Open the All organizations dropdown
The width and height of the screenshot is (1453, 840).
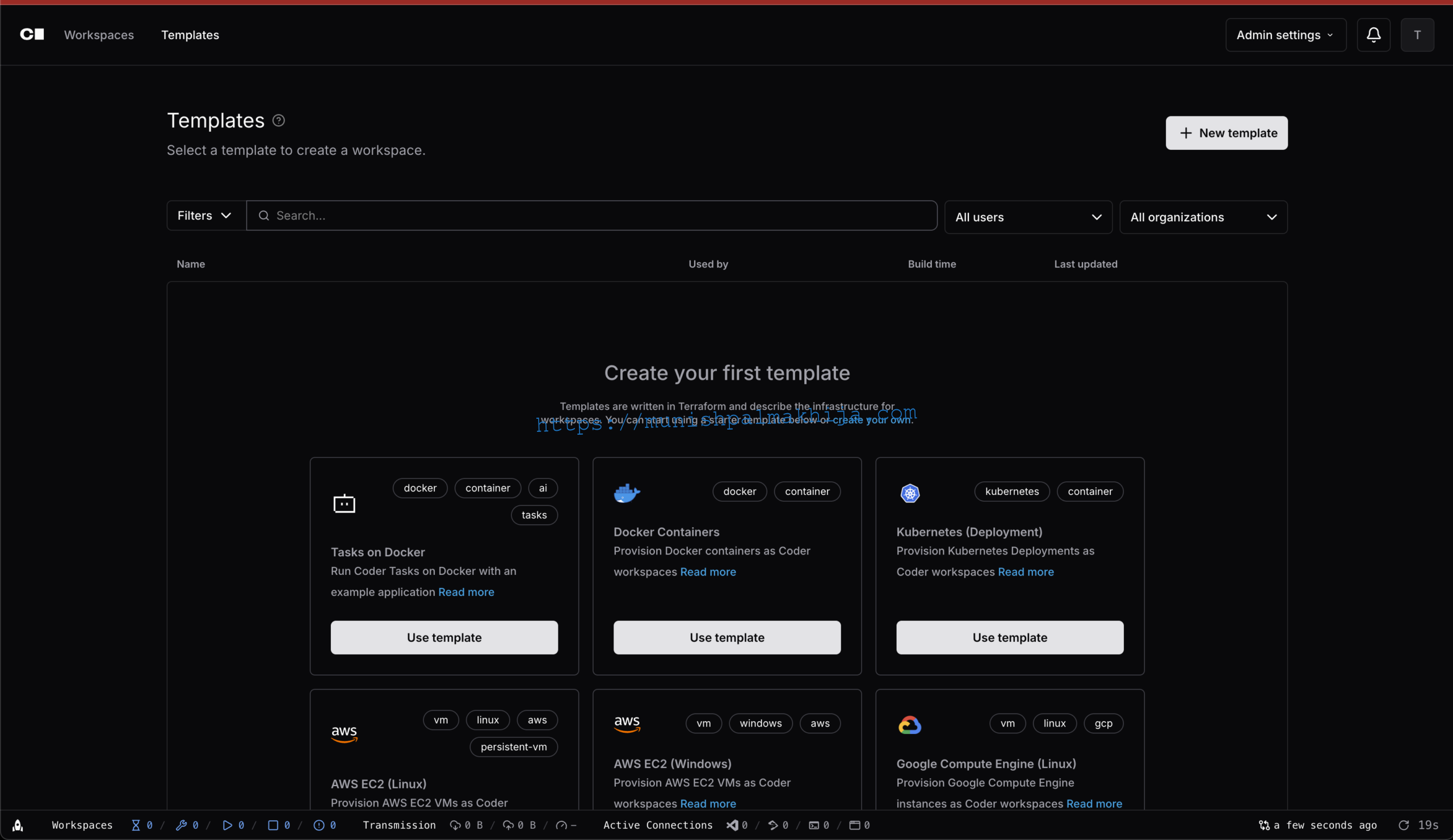coord(1203,217)
